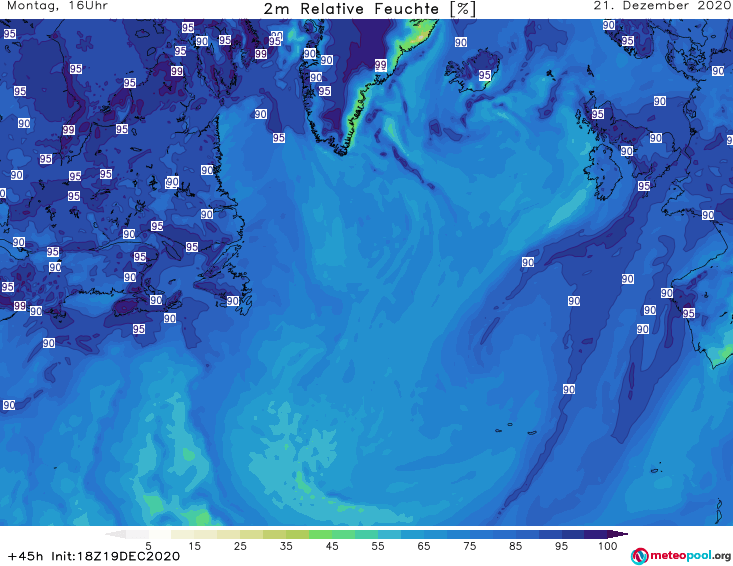Click the title "2m Relative Feuchte [%]"

click(369, 9)
